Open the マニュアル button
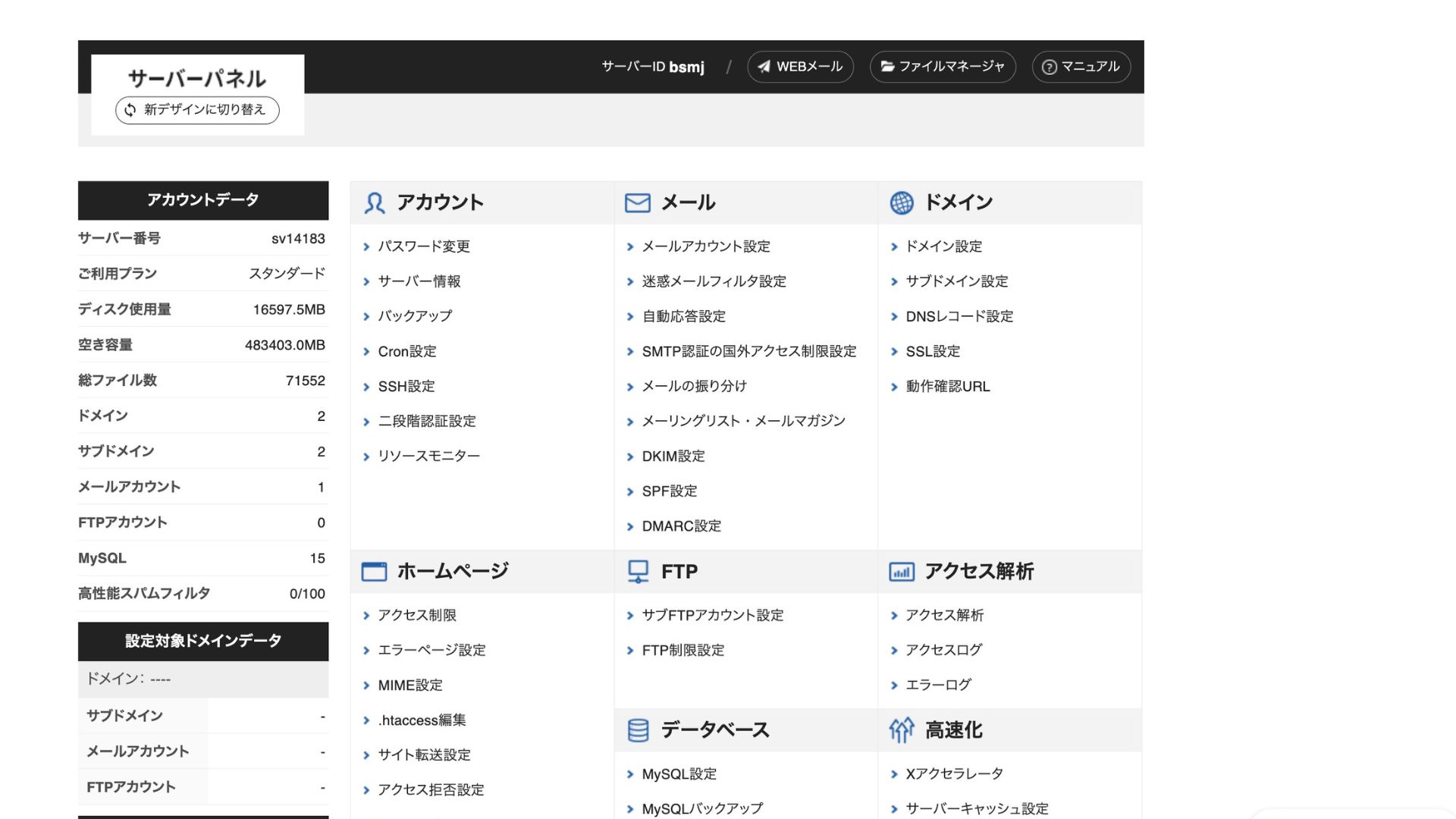 [1081, 67]
